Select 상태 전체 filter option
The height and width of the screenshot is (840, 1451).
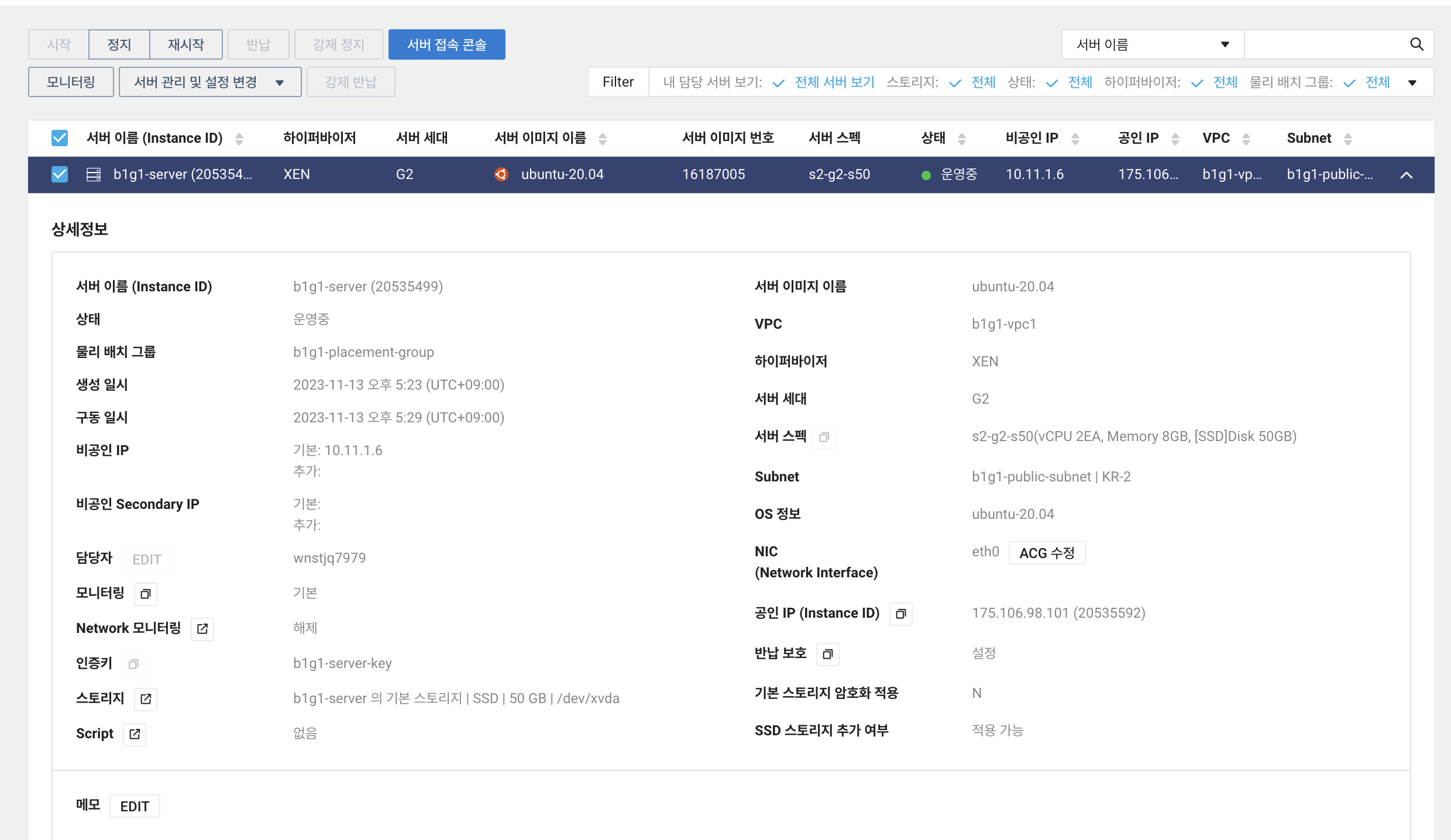point(1080,82)
